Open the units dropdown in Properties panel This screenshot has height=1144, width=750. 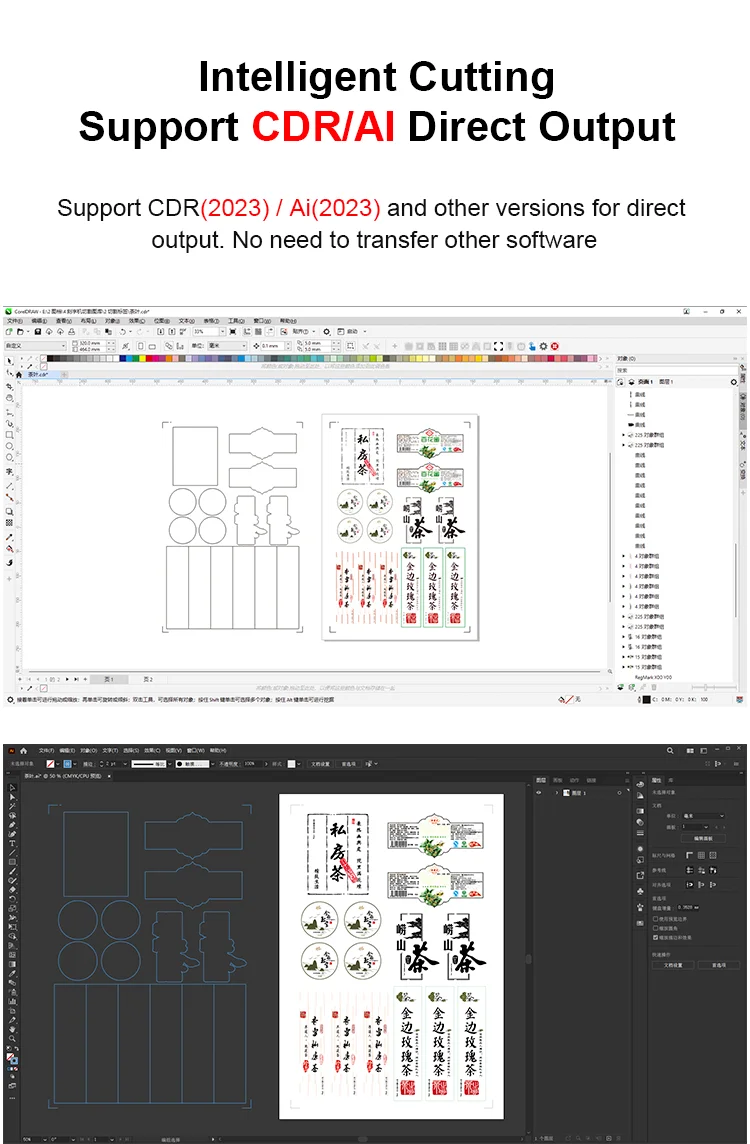[704, 816]
